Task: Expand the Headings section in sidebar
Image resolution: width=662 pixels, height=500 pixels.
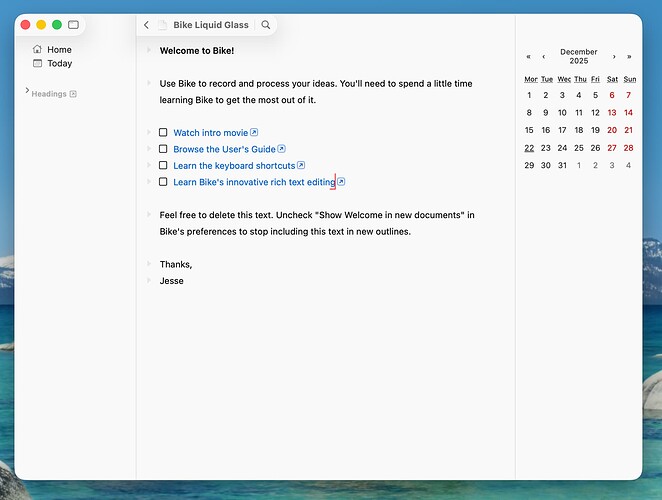Action: pyautogui.click(x=26, y=92)
